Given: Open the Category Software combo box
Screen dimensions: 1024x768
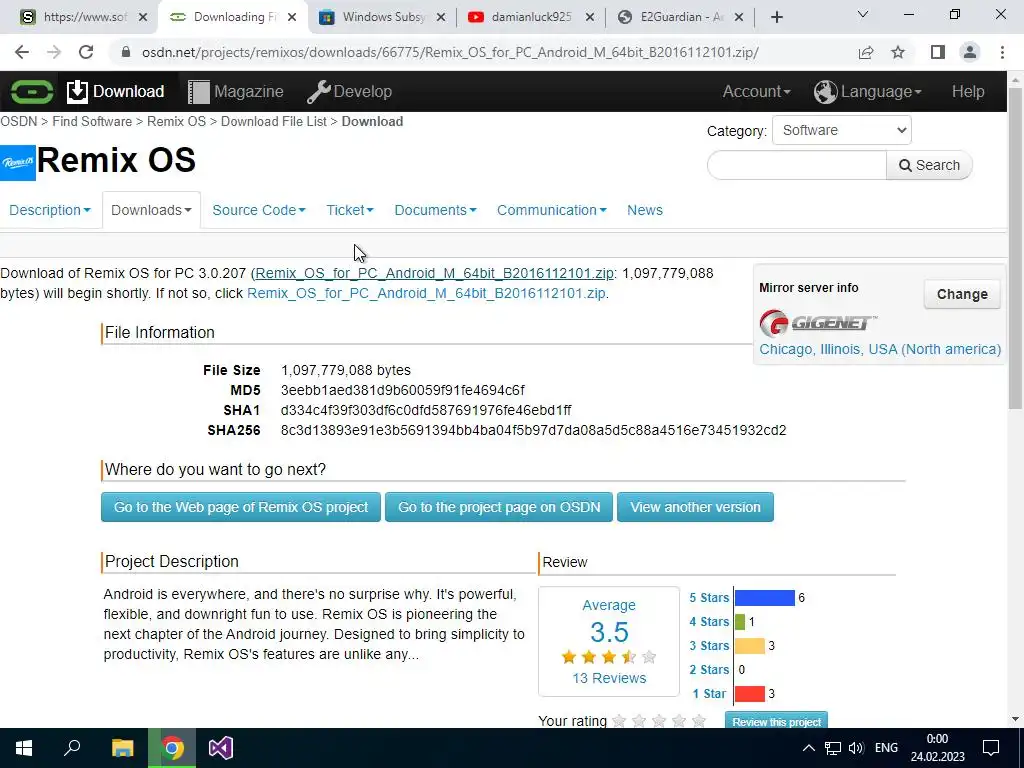Looking at the screenshot, I should tap(842, 130).
